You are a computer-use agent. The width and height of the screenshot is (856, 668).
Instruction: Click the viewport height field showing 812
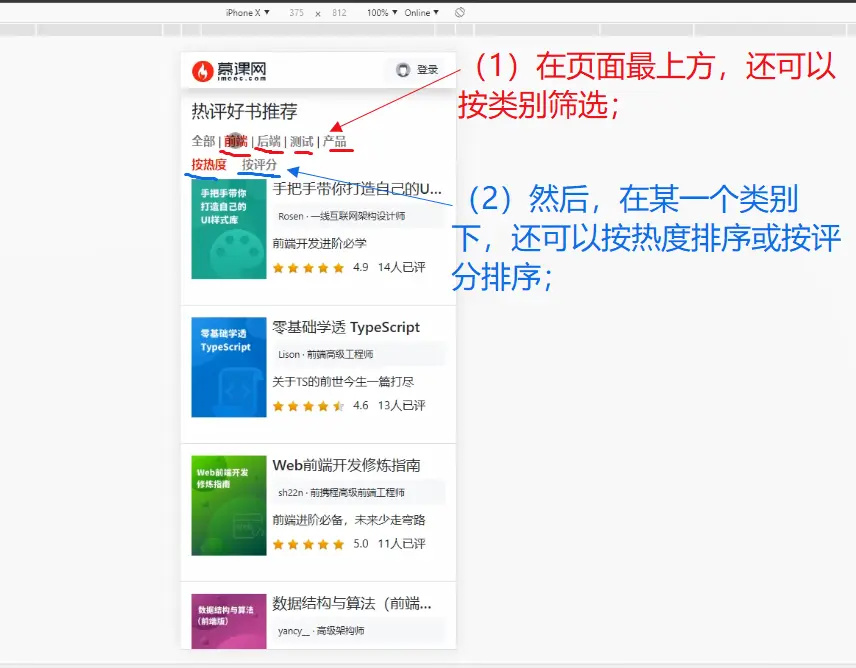[x=339, y=13]
